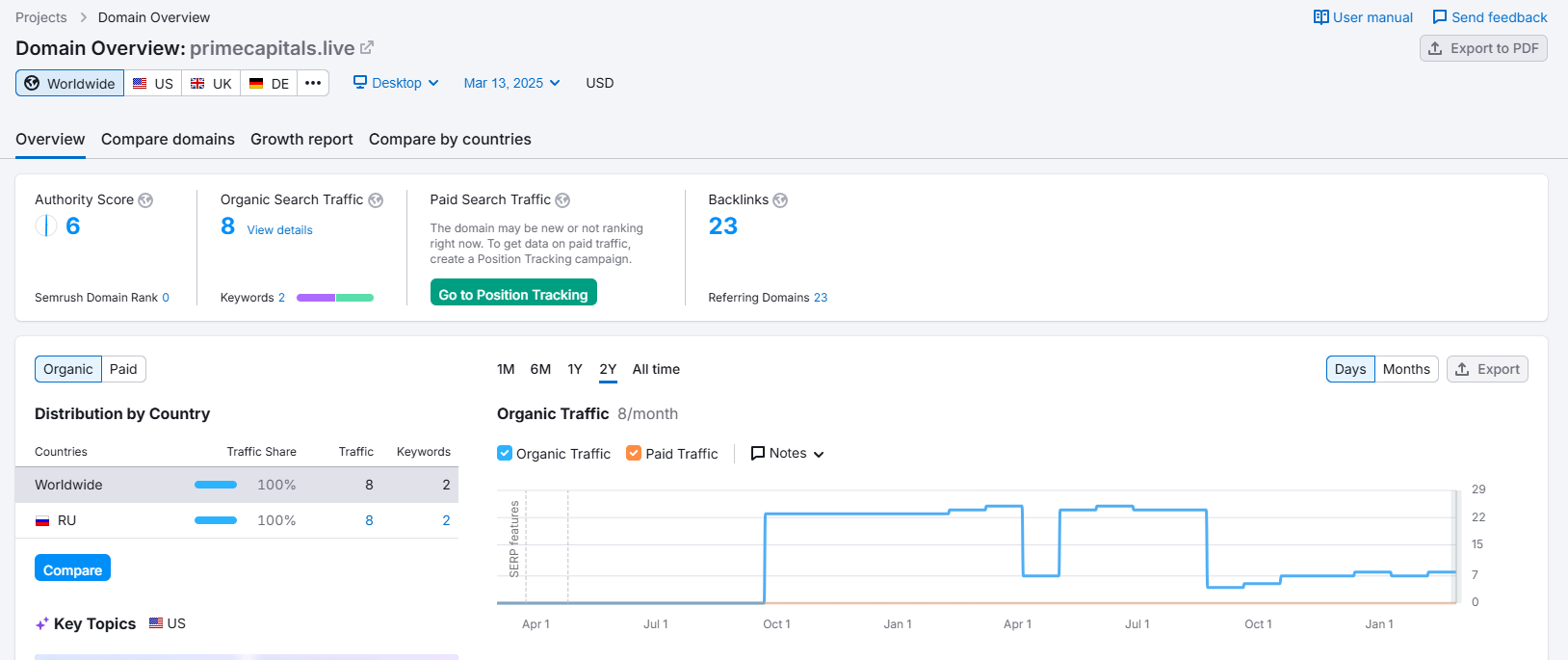
Task: Open Referring Domains count 23
Action: point(821,298)
